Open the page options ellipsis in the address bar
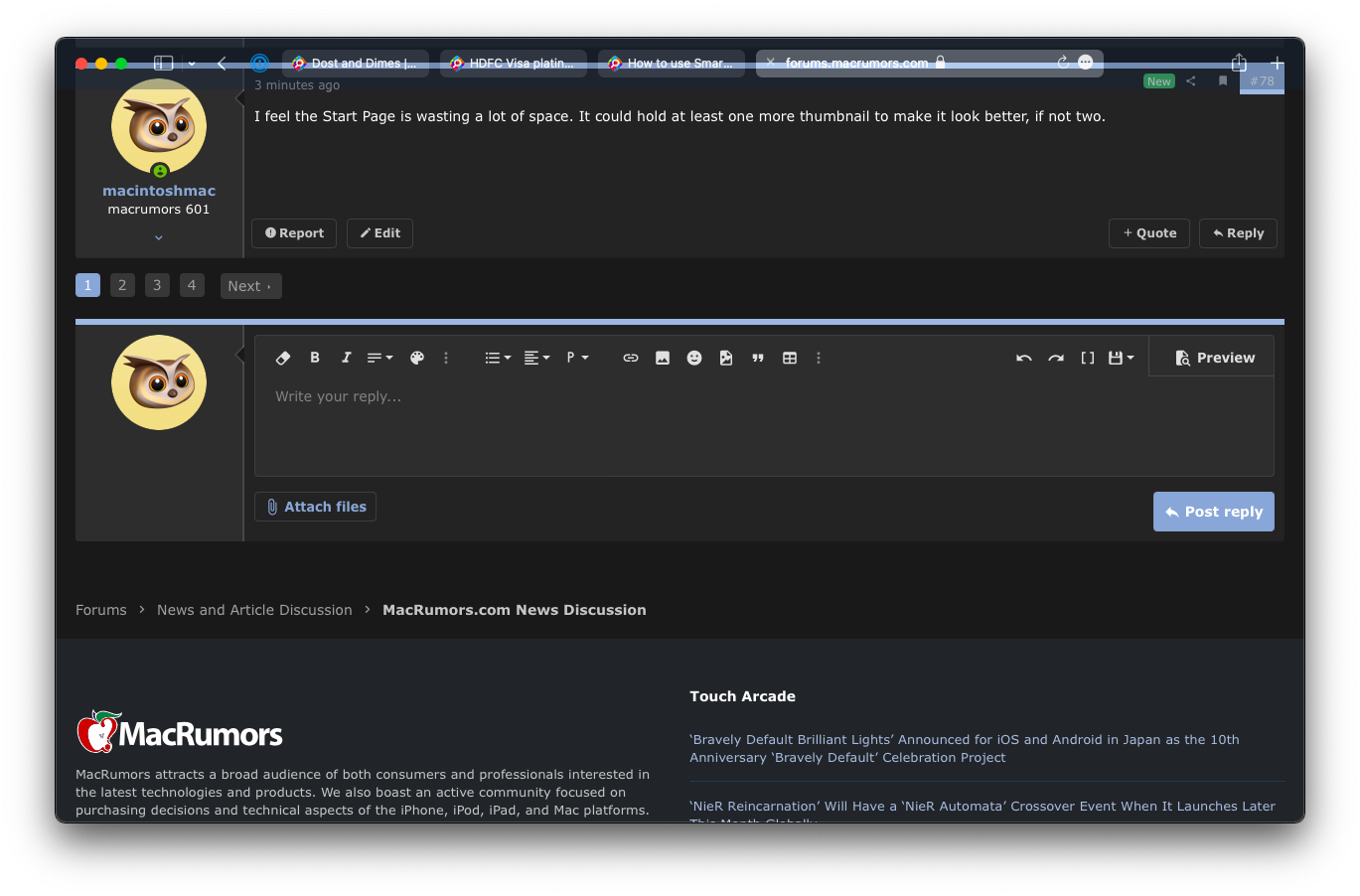This screenshot has width=1360, height=896. pyautogui.click(x=1086, y=63)
